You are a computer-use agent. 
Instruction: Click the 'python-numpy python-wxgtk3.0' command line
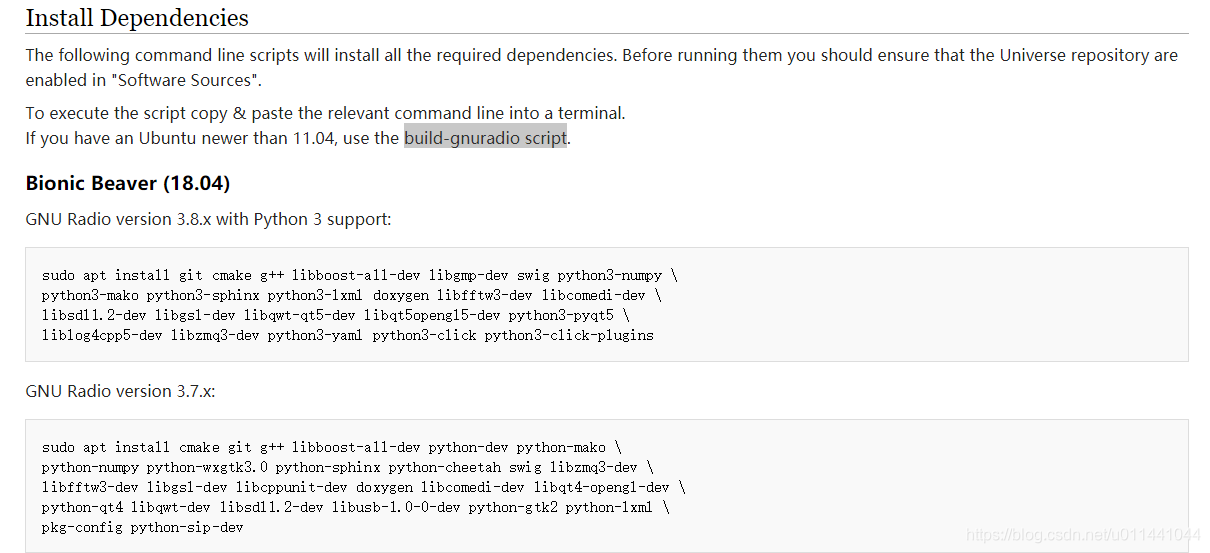point(347,467)
